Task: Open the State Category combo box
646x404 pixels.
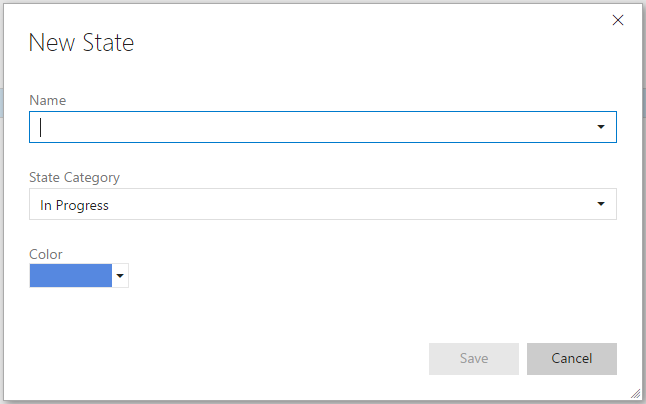Action: point(323,204)
